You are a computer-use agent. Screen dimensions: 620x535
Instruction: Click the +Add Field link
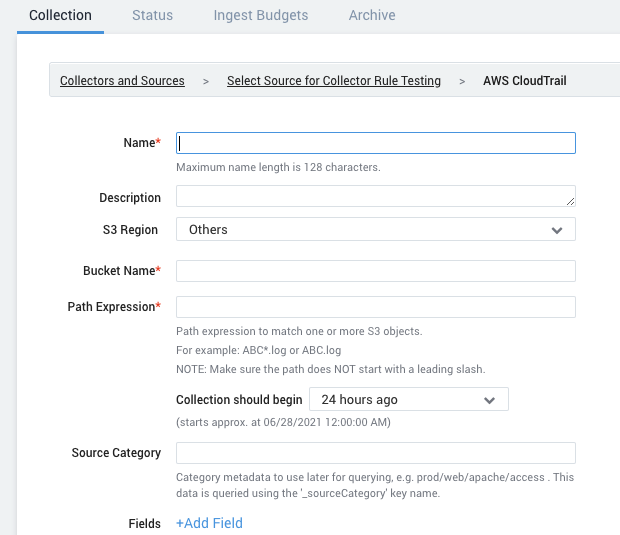(209, 523)
